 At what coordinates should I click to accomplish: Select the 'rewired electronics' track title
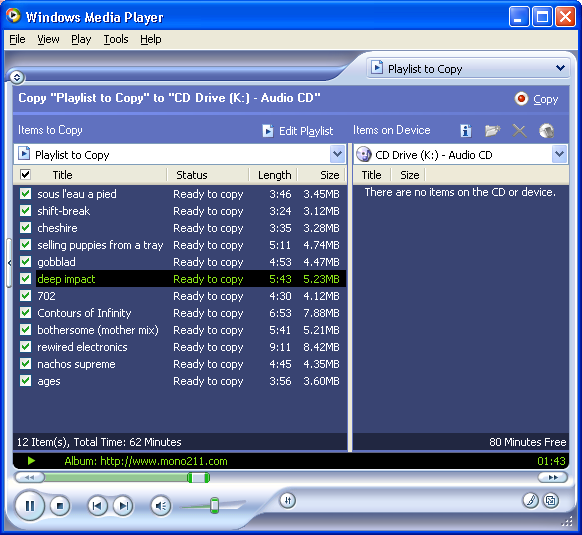[x=82, y=347]
